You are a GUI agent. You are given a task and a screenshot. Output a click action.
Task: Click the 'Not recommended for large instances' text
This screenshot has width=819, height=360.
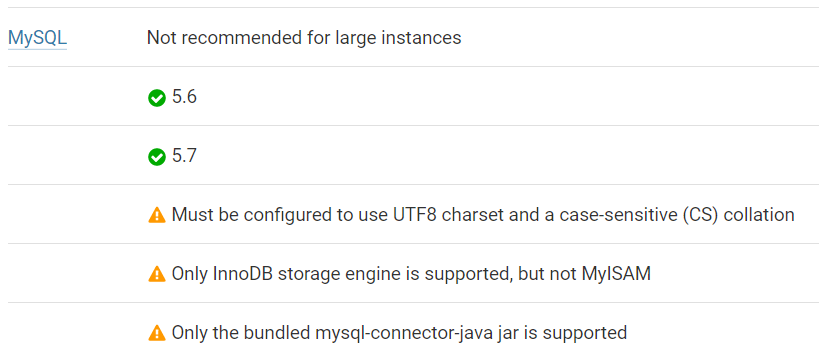coord(304,38)
